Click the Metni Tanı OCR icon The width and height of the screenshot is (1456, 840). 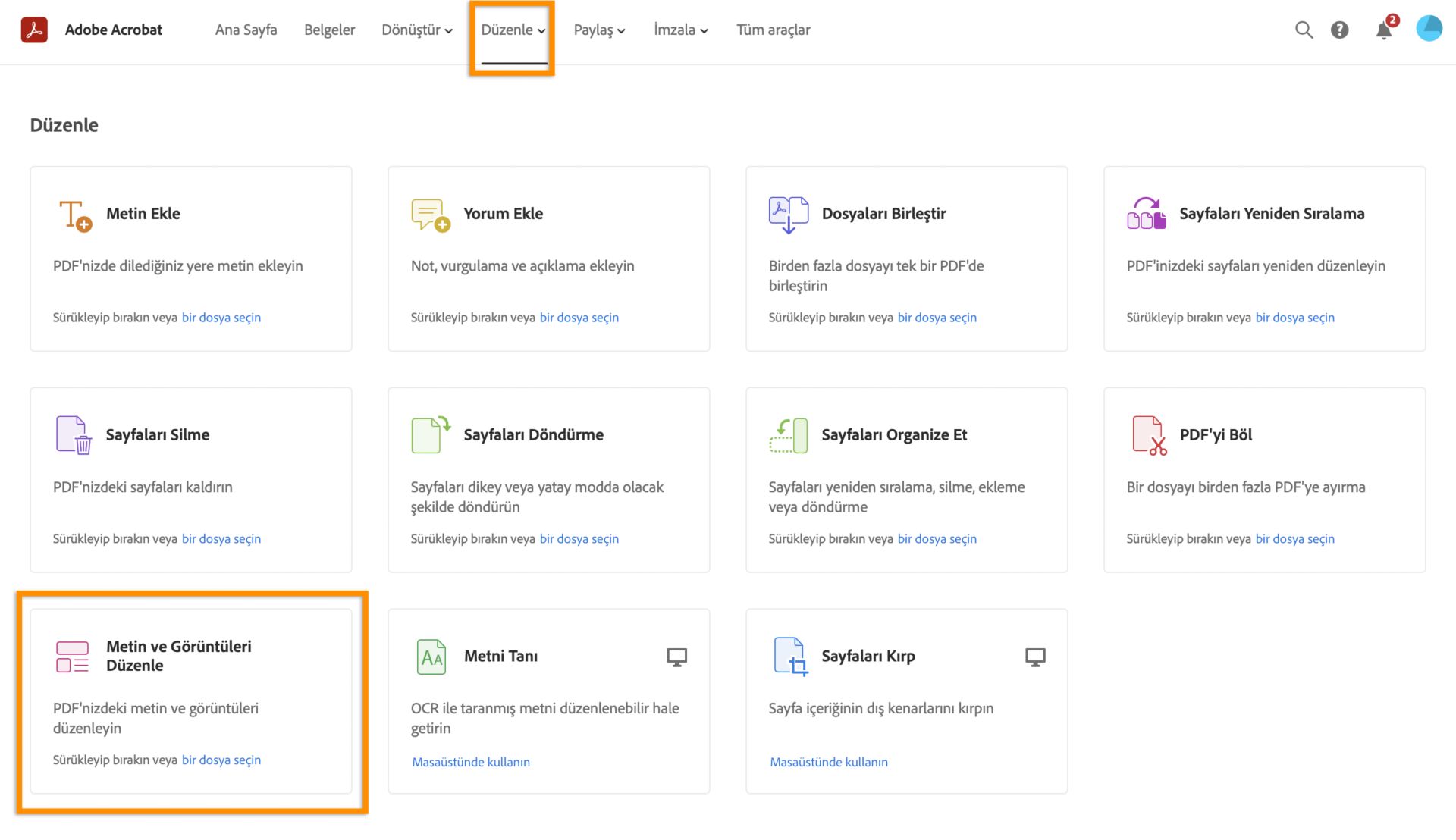point(431,657)
